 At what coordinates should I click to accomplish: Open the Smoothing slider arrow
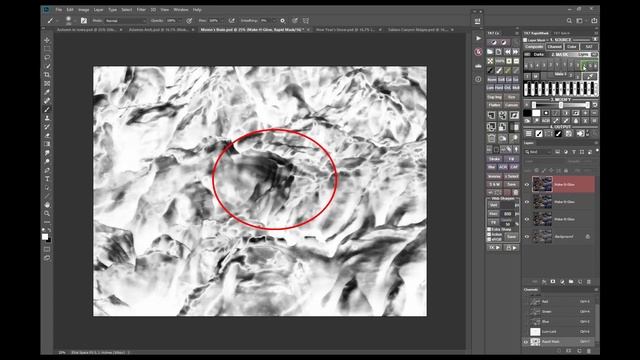(274, 20)
